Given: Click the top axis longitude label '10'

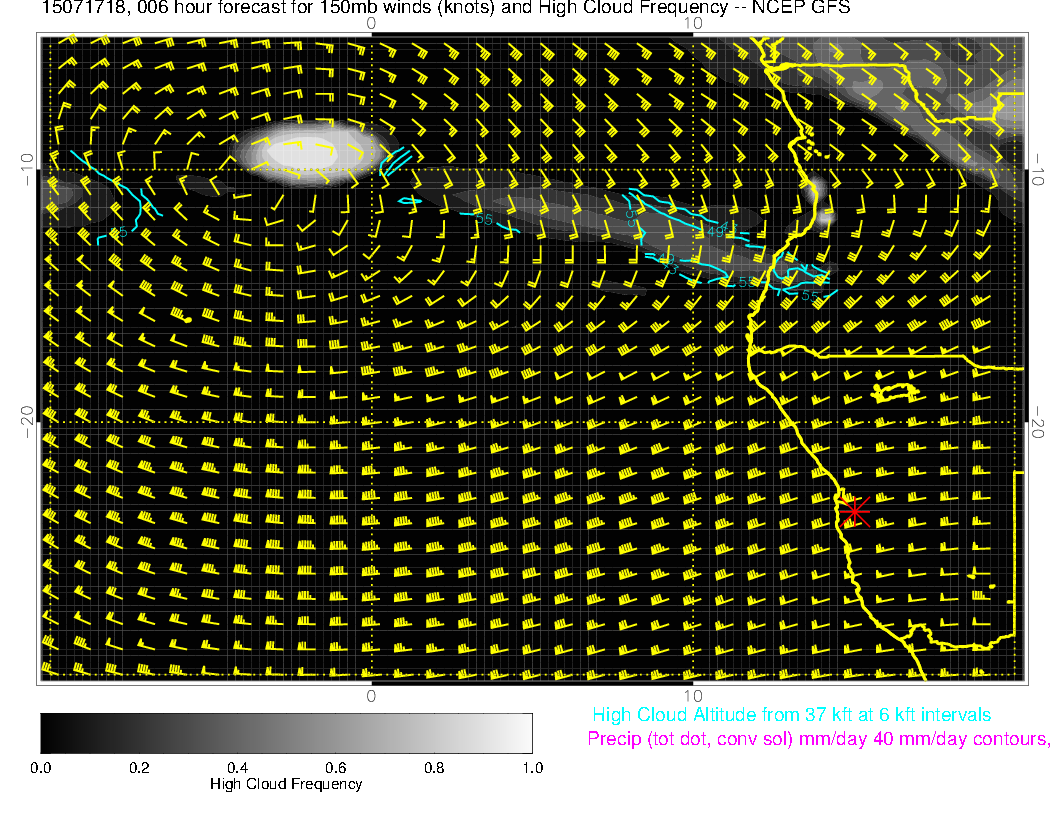Looking at the screenshot, I should 693,24.
